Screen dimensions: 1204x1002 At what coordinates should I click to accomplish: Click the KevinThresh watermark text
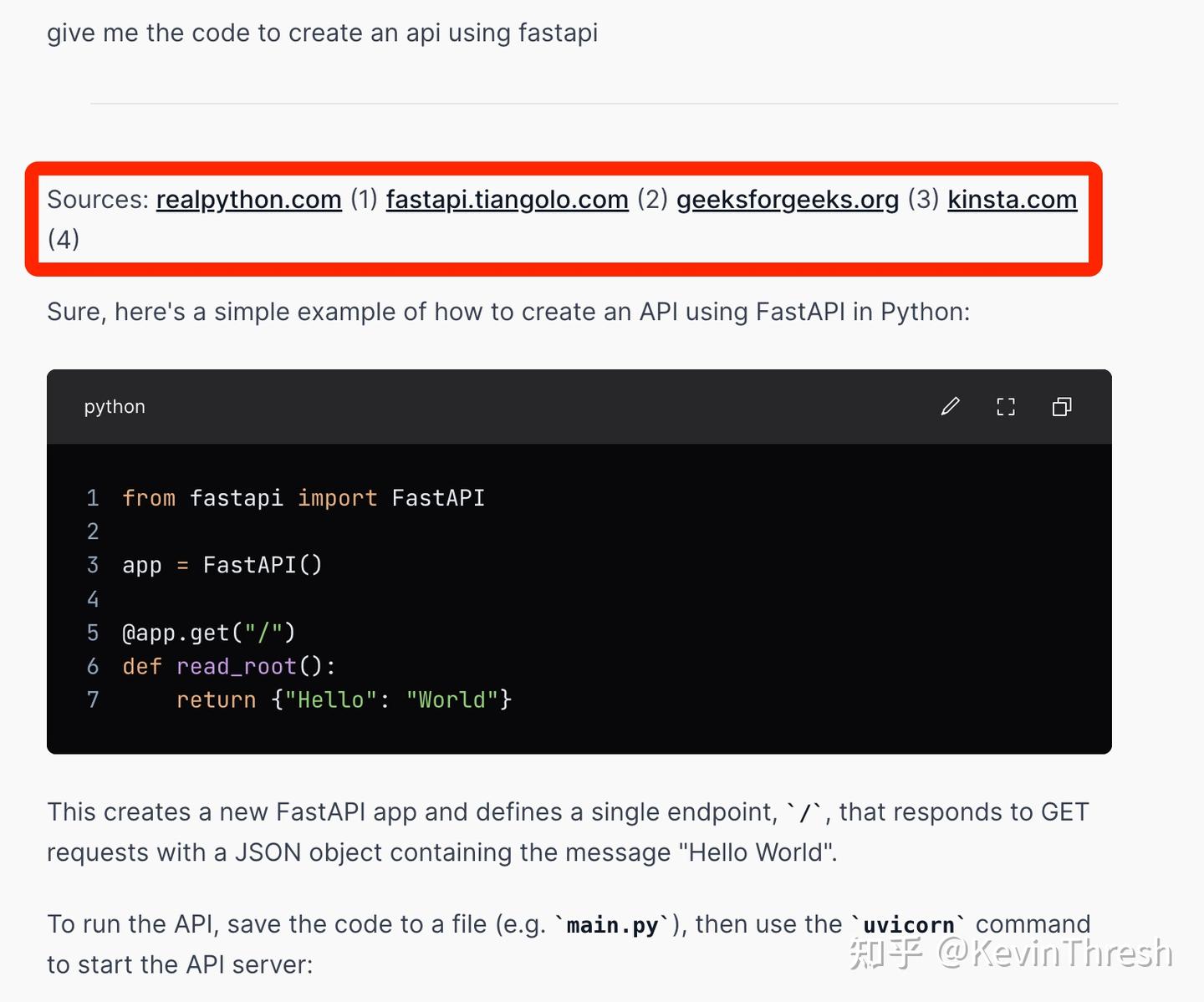pyautogui.click(x=1054, y=953)
